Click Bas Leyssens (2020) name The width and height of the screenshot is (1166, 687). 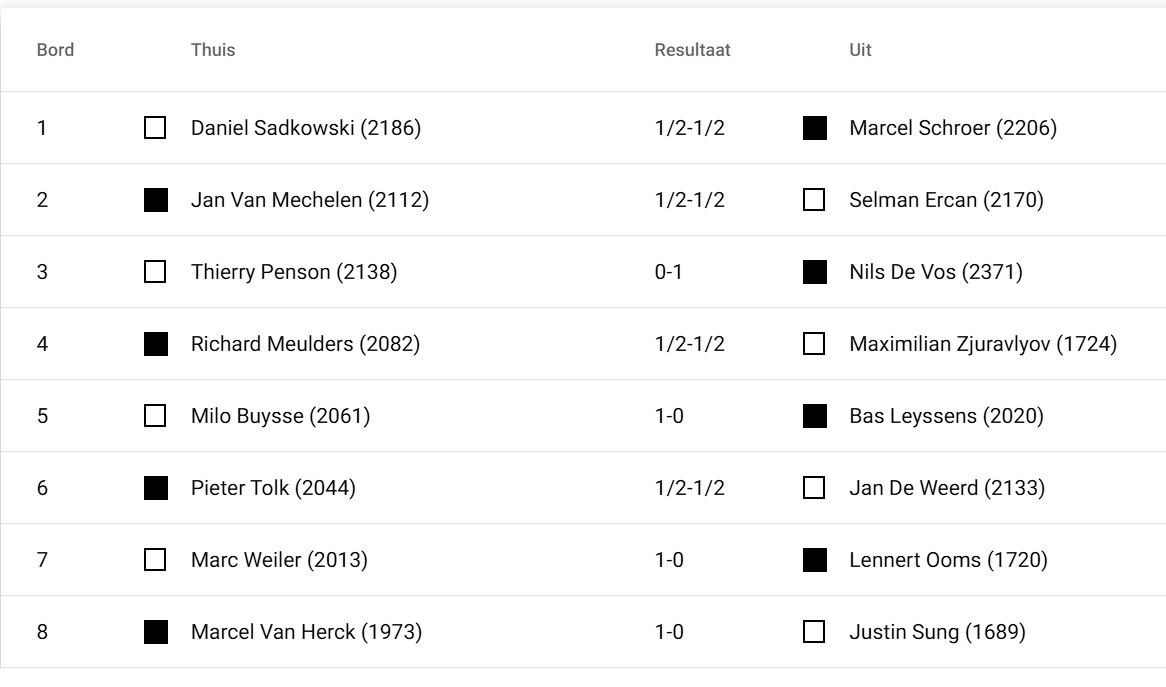946,416
